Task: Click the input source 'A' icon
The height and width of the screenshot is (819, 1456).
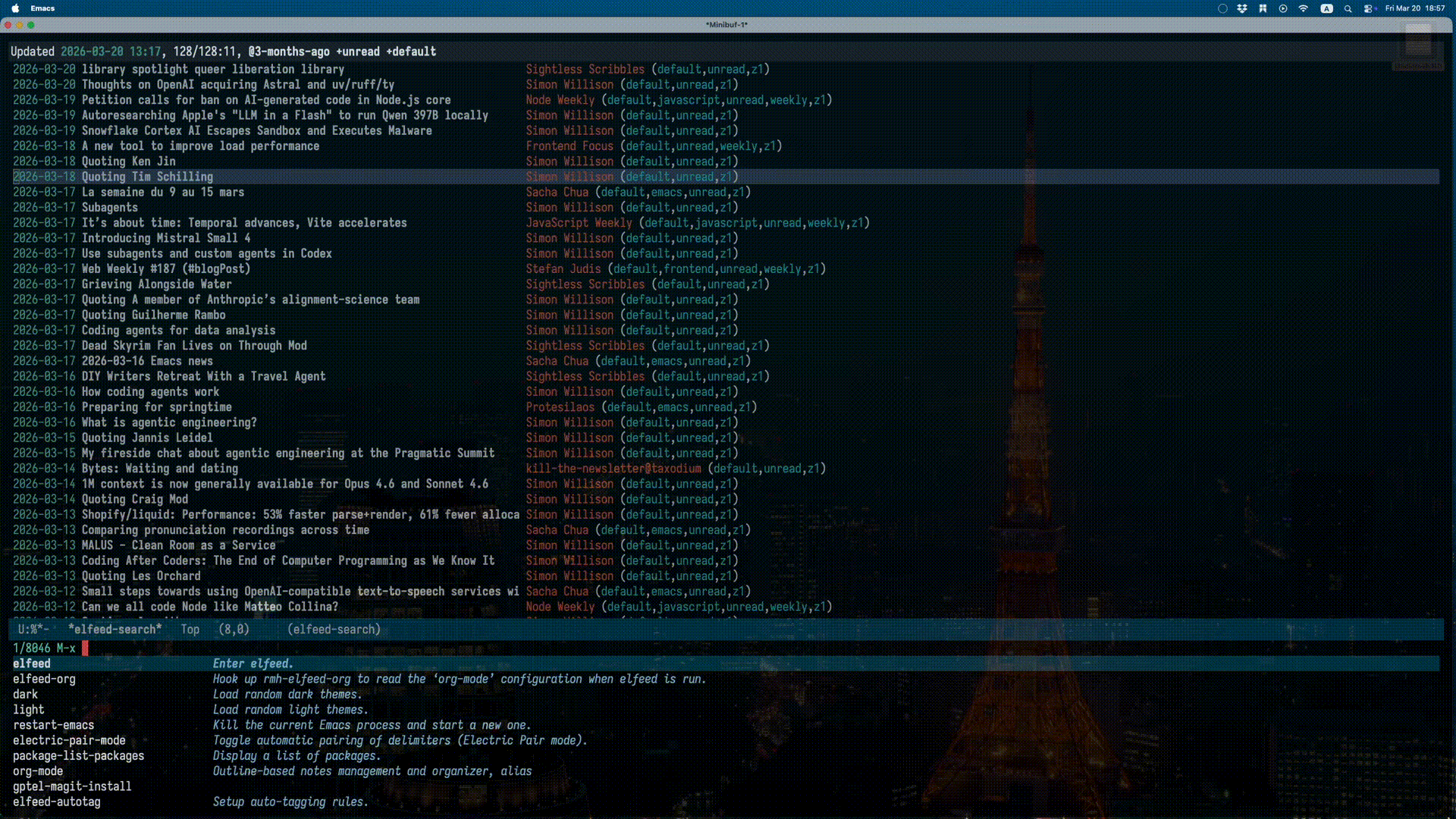Action: (x=1326, y=8)
